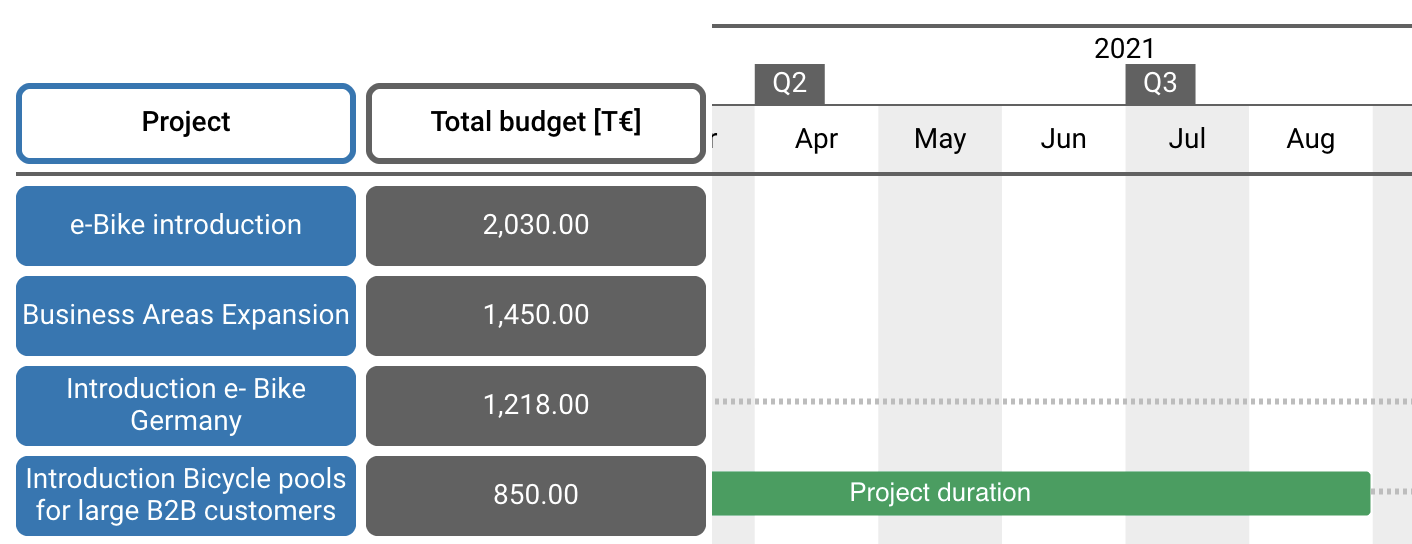Click the Q2 quarter marker
The height and width of the screenshot is (544, 1412).
790,83
